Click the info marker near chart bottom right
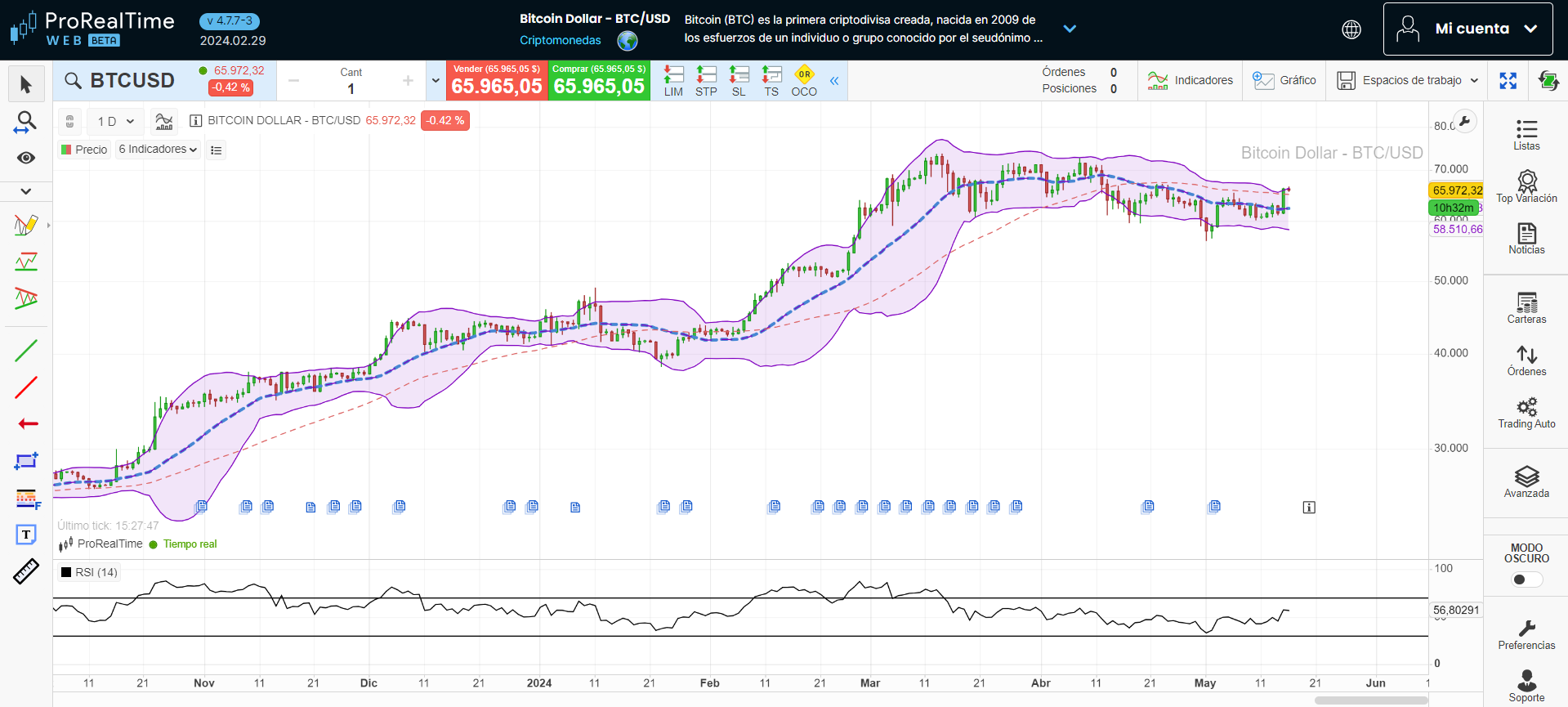 (1309, 508)
